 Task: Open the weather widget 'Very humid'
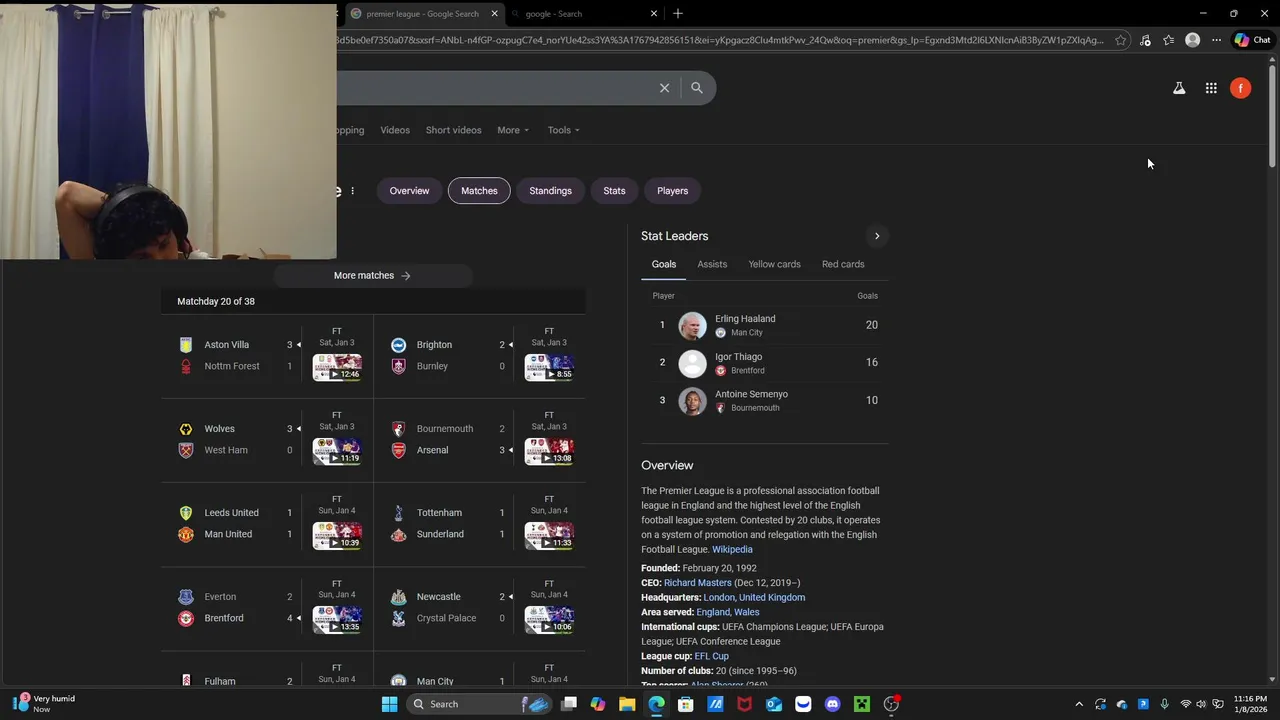click(x=45, y=704)
